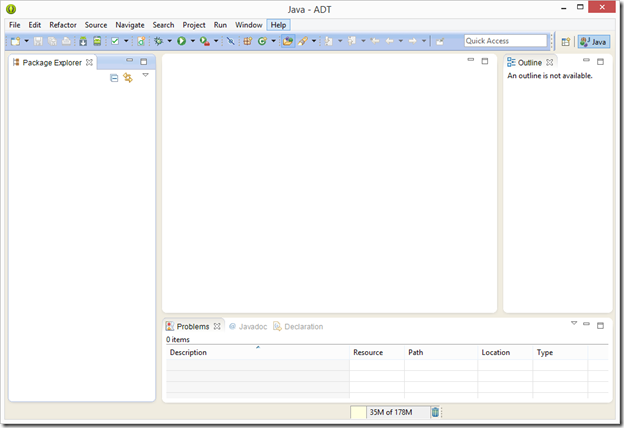Click the Open Perspective icon

pos(566,41)
